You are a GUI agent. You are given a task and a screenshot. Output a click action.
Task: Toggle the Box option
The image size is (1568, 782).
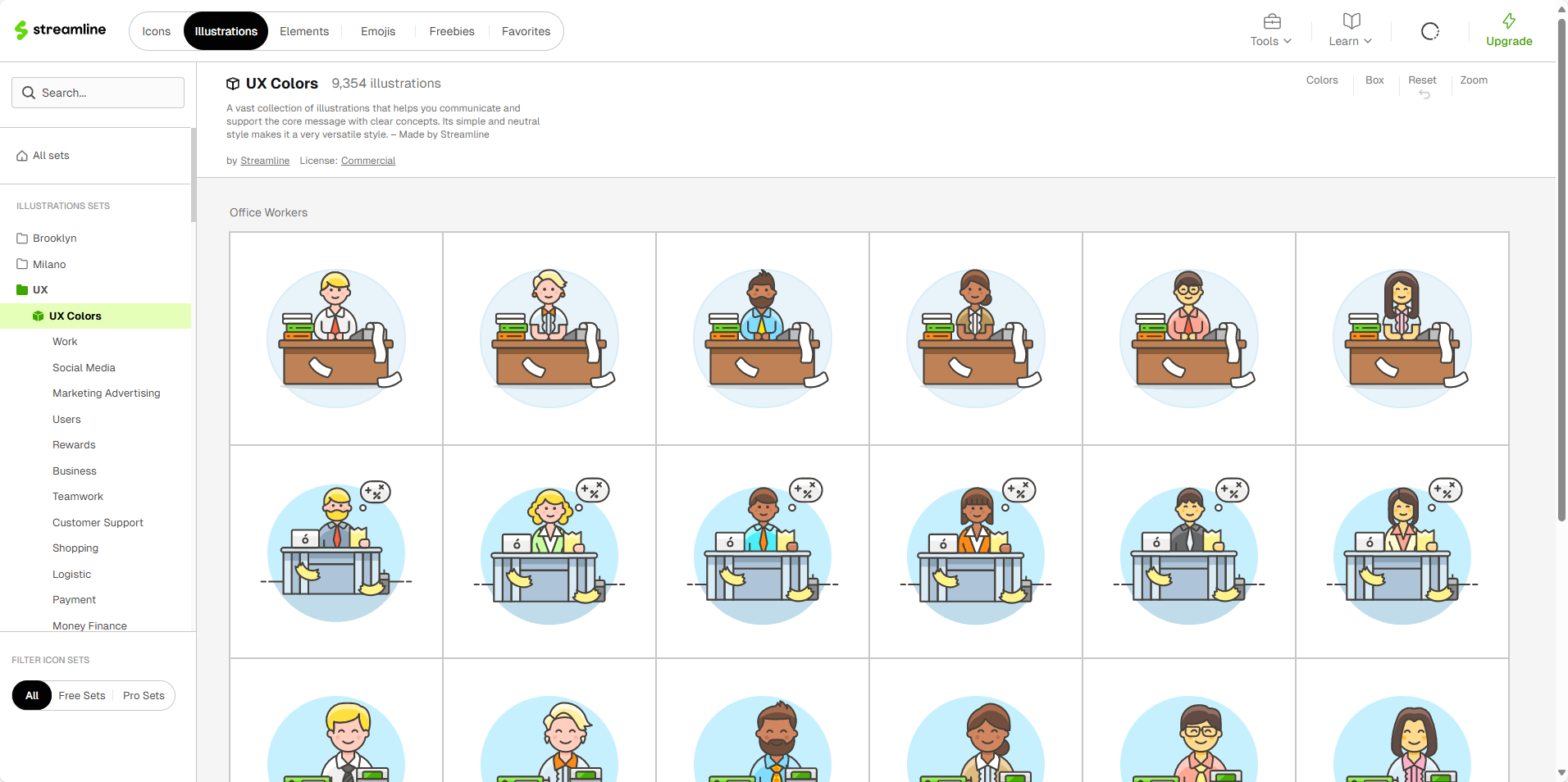point(1374,80)
